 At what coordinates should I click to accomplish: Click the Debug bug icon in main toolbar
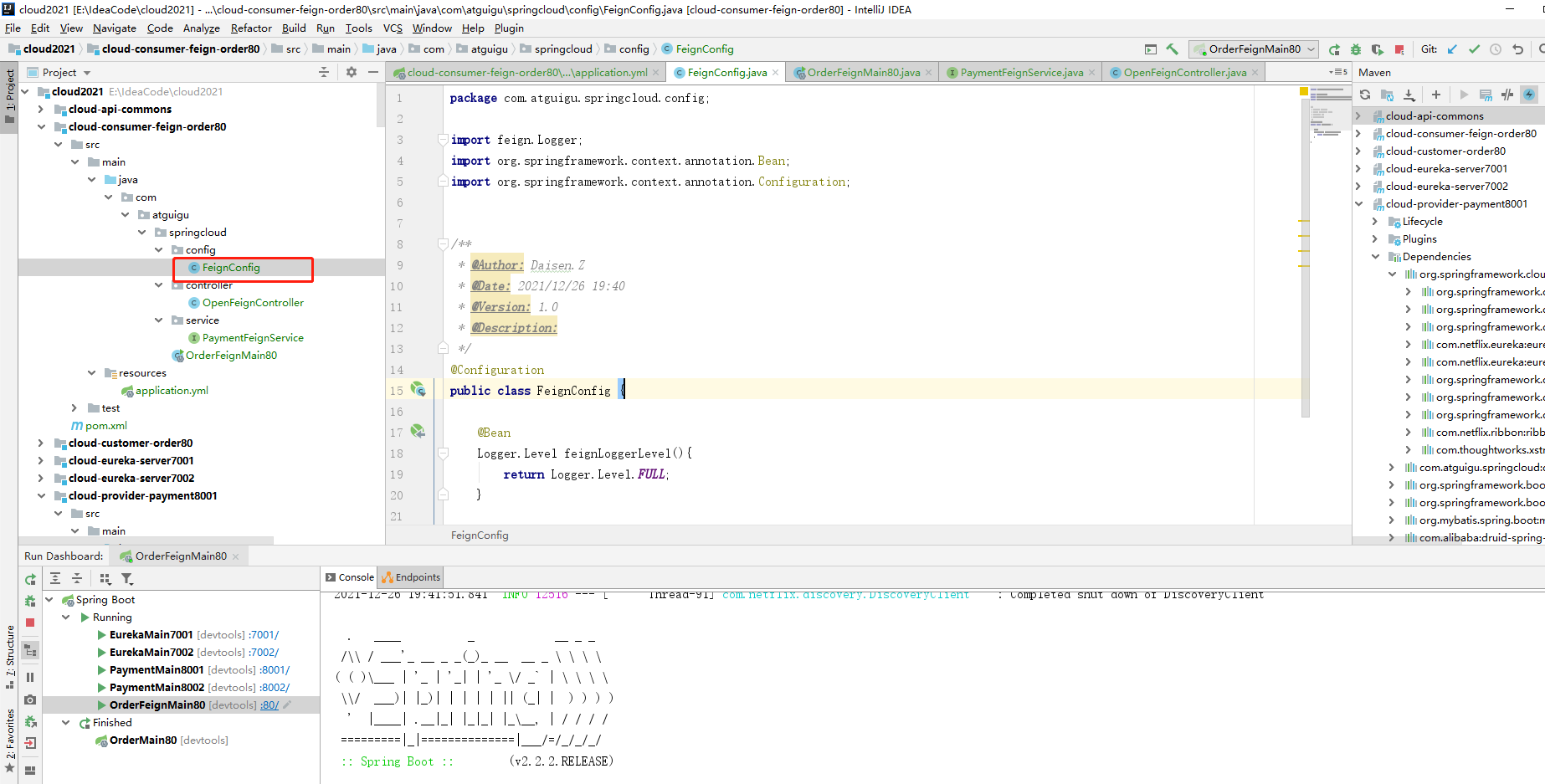(x=1356, y=49)
